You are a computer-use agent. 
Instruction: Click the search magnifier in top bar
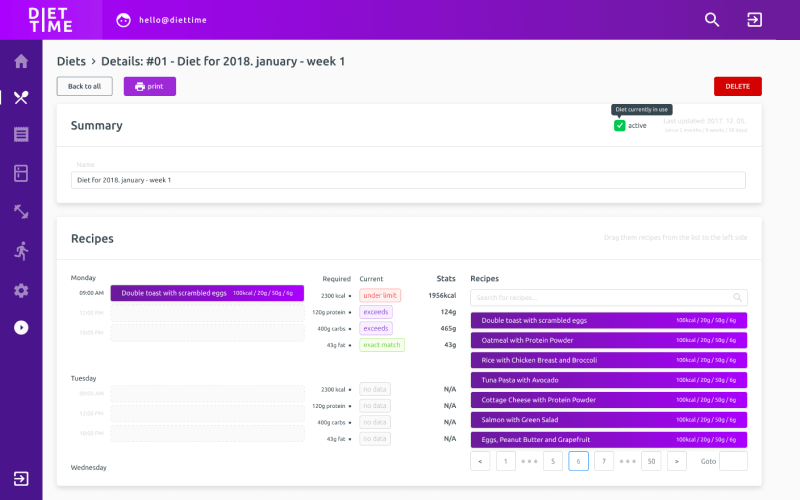coord(712,20)
